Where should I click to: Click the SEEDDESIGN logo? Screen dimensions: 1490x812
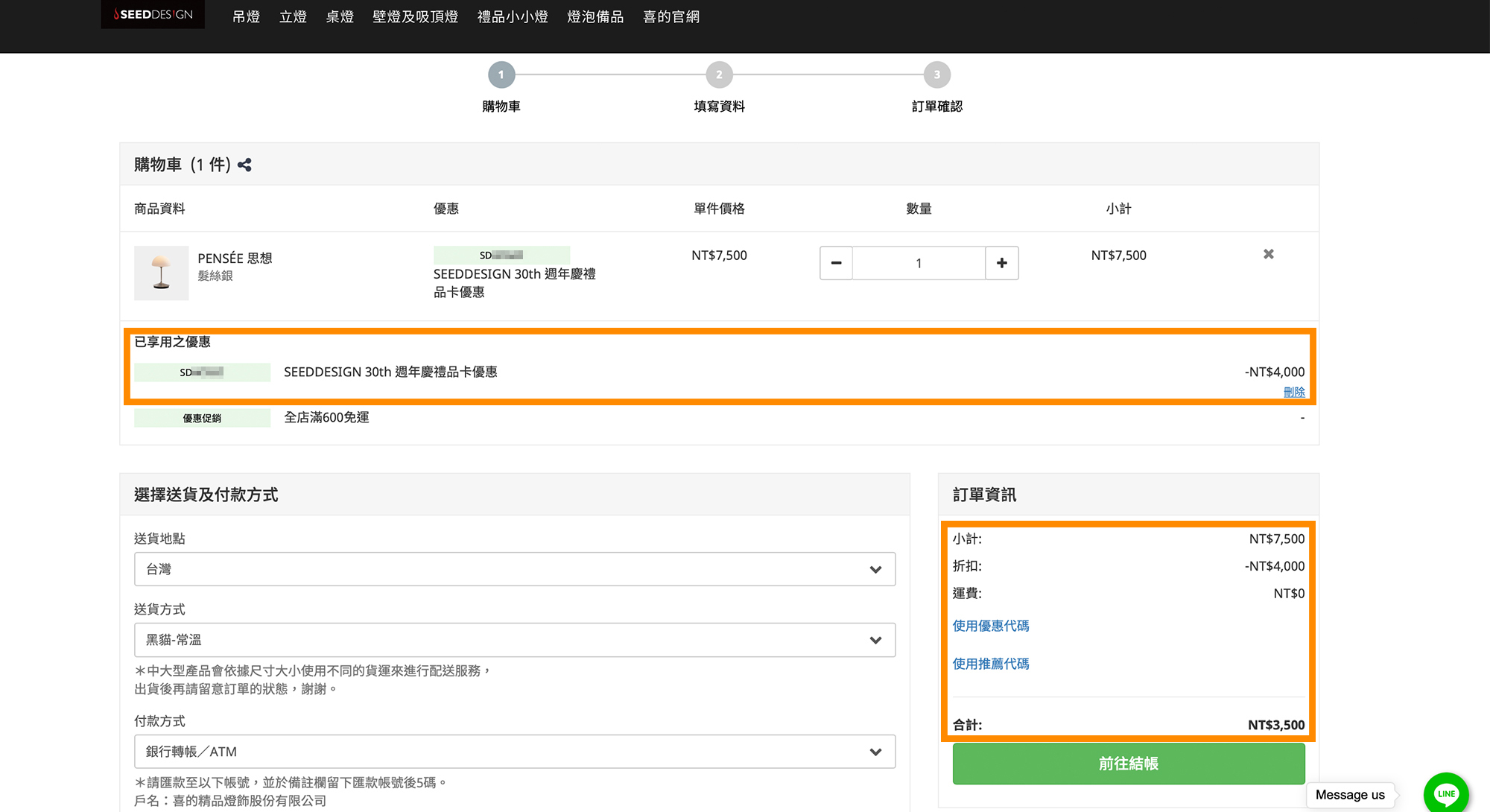pos(153,14)
